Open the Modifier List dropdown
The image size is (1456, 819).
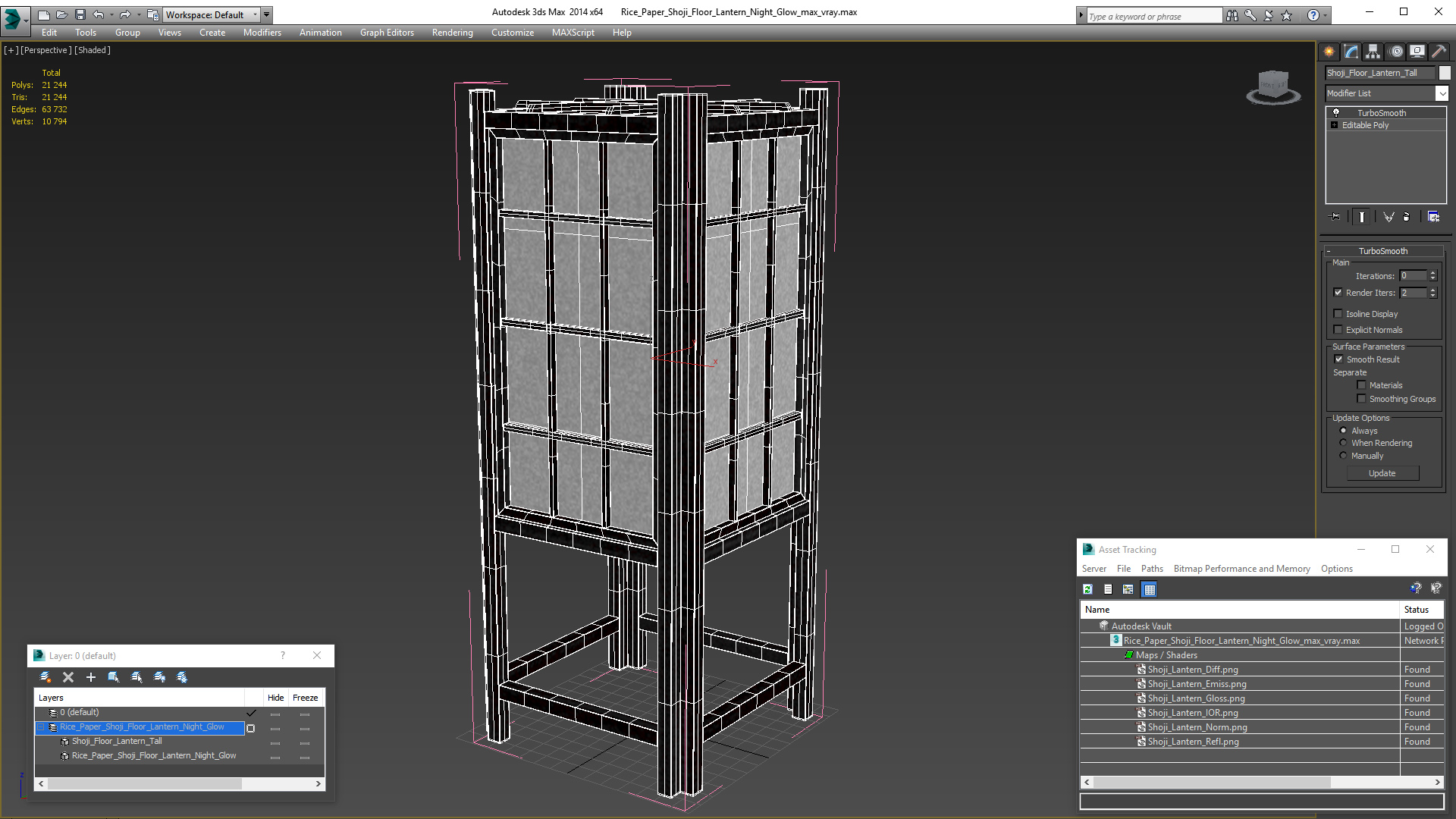1441,93
